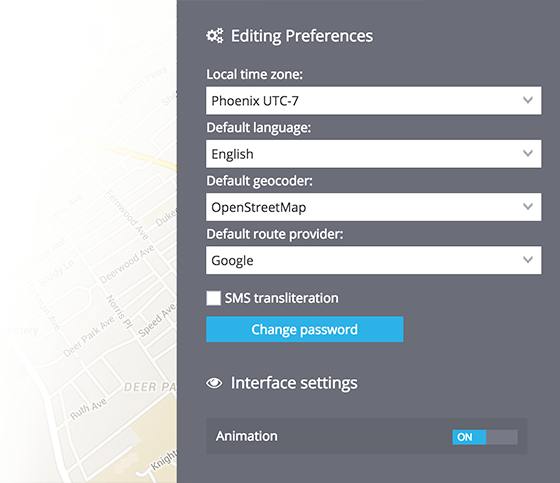
Task: Click the Animation setting row label
Action: (246, 436)
